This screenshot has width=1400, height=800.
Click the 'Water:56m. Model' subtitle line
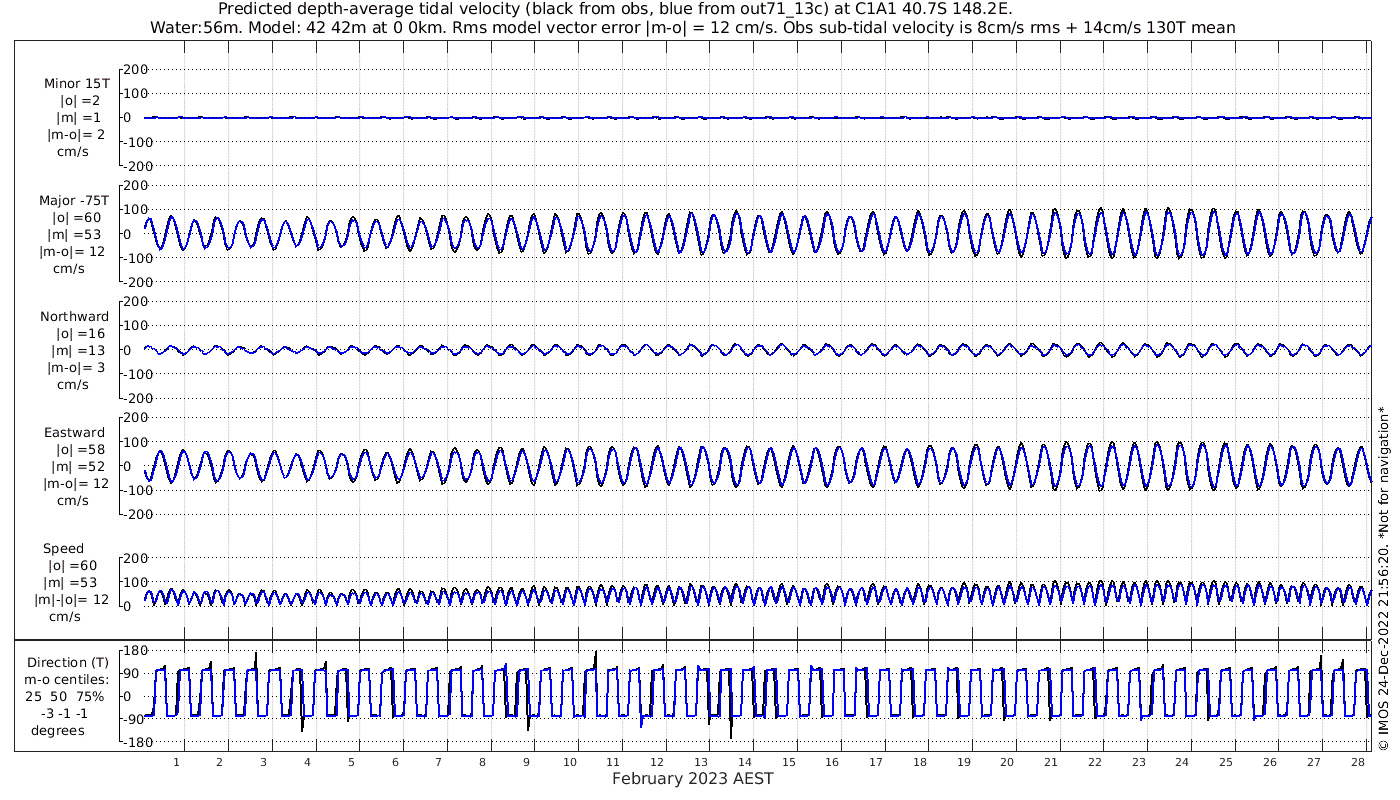693,27
